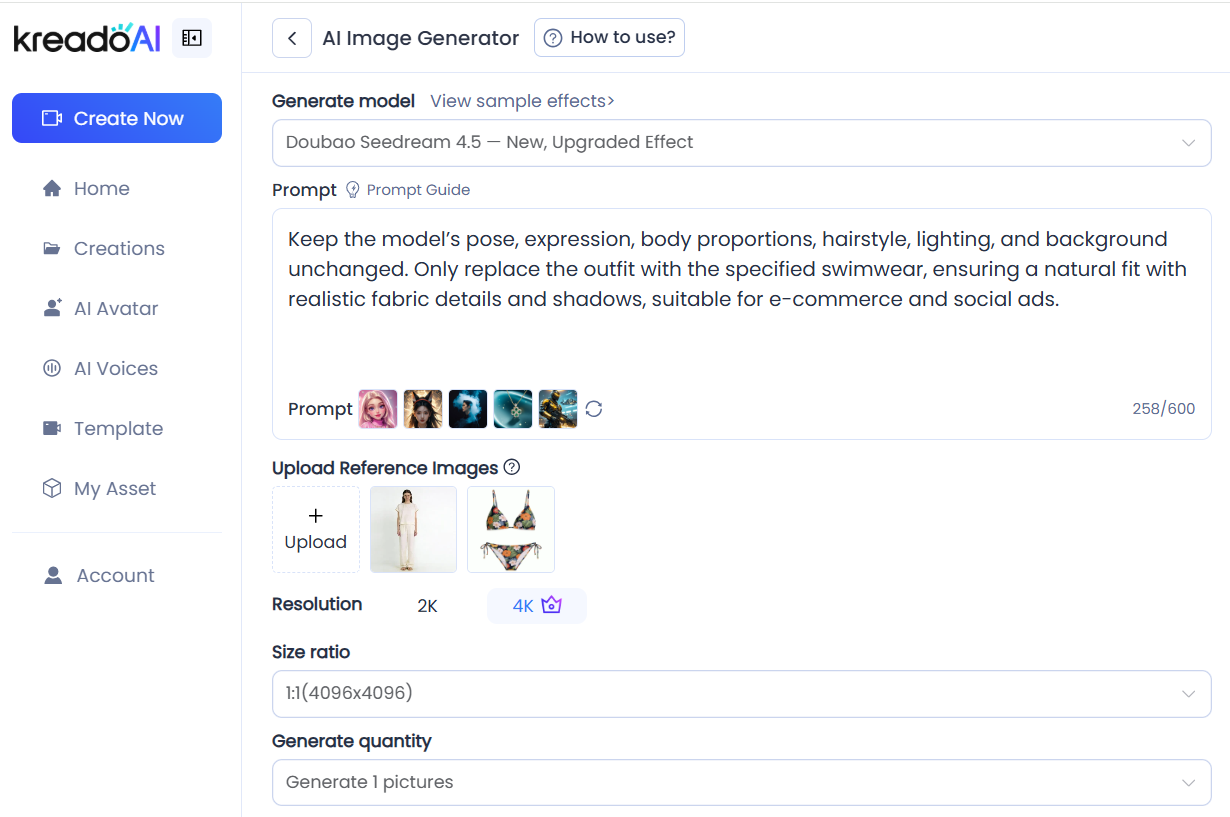
Task: Select the 4K premium resolution option
Action: [536, 606]
